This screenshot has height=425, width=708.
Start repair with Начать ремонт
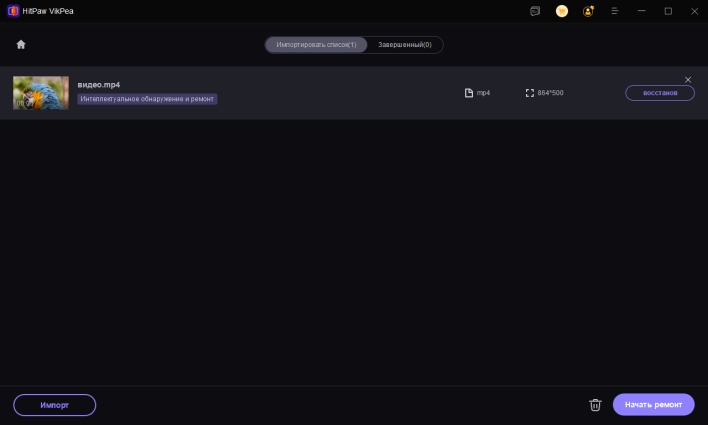tap(653, 405)
